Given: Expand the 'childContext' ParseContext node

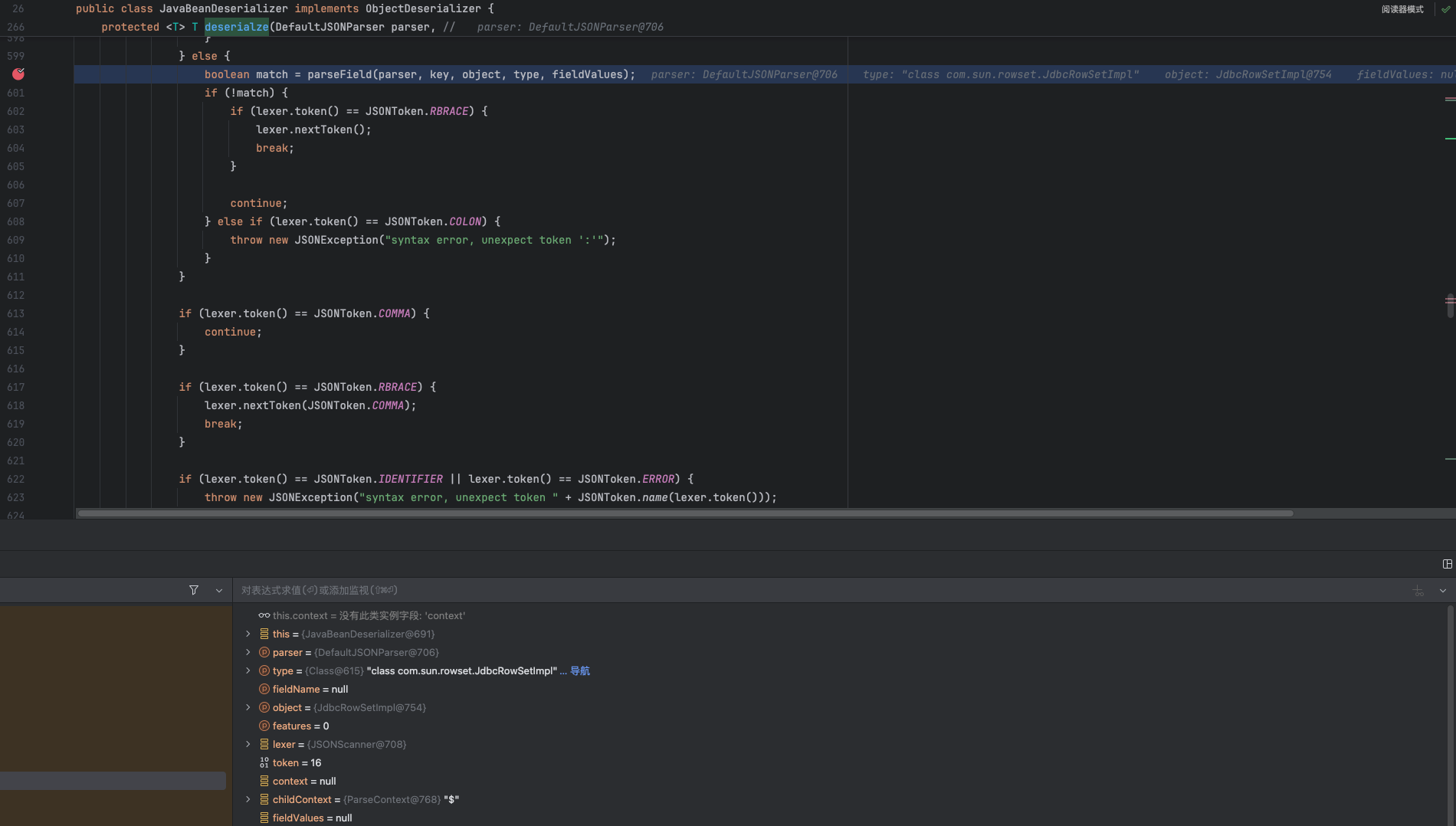Looking at the screenshot, I should 248,799.
